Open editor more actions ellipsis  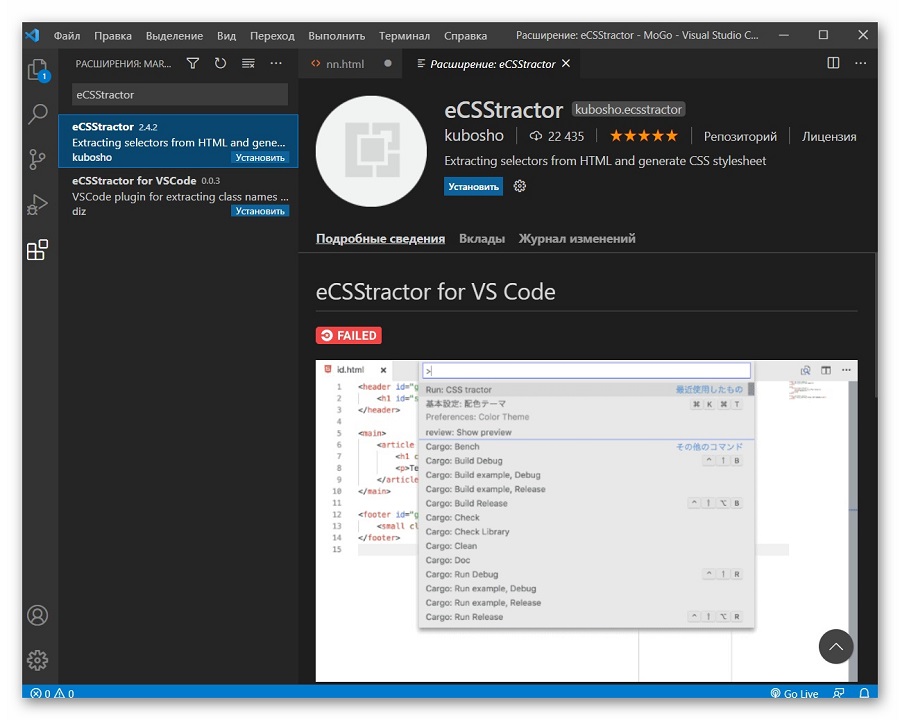pyautogui.click(x=860, y=63)
